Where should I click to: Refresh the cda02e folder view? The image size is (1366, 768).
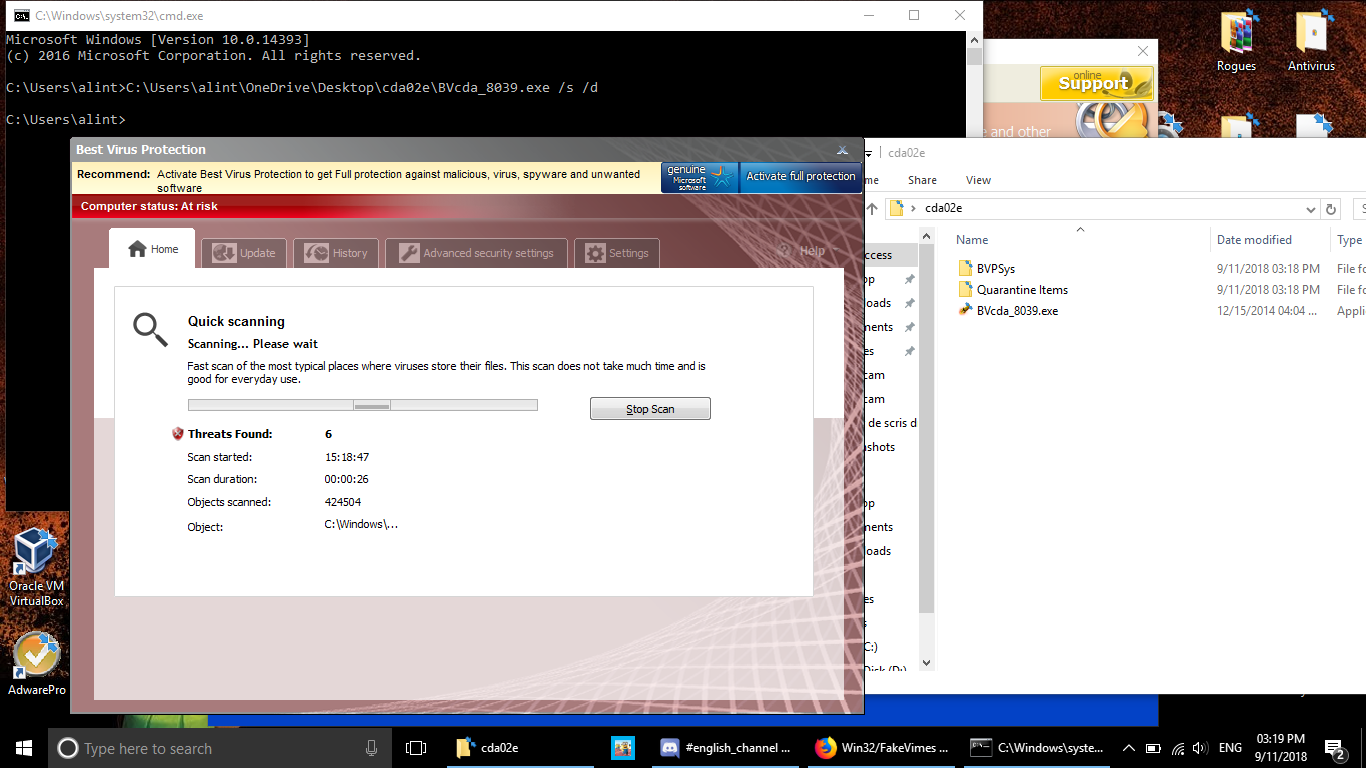[1330, 209]
